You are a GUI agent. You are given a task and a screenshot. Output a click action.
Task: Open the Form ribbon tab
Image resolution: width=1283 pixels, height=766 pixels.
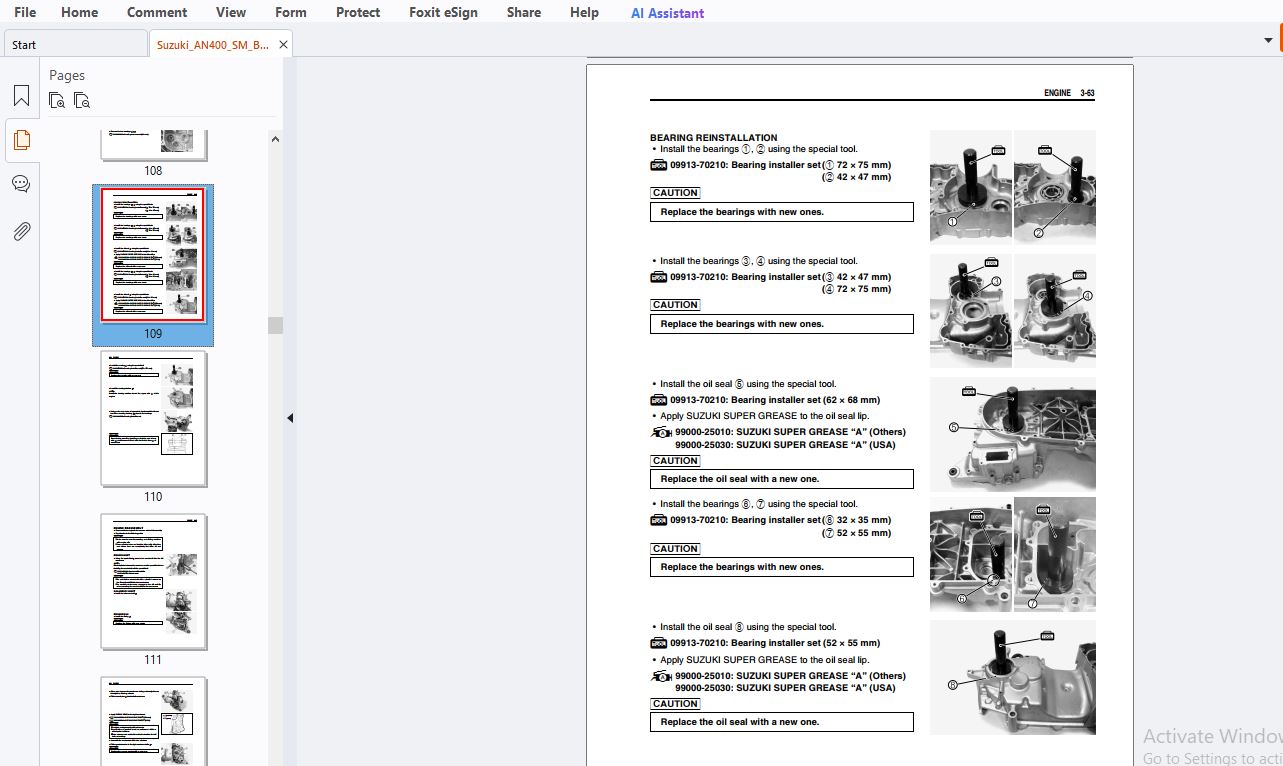tap(291, 12)
